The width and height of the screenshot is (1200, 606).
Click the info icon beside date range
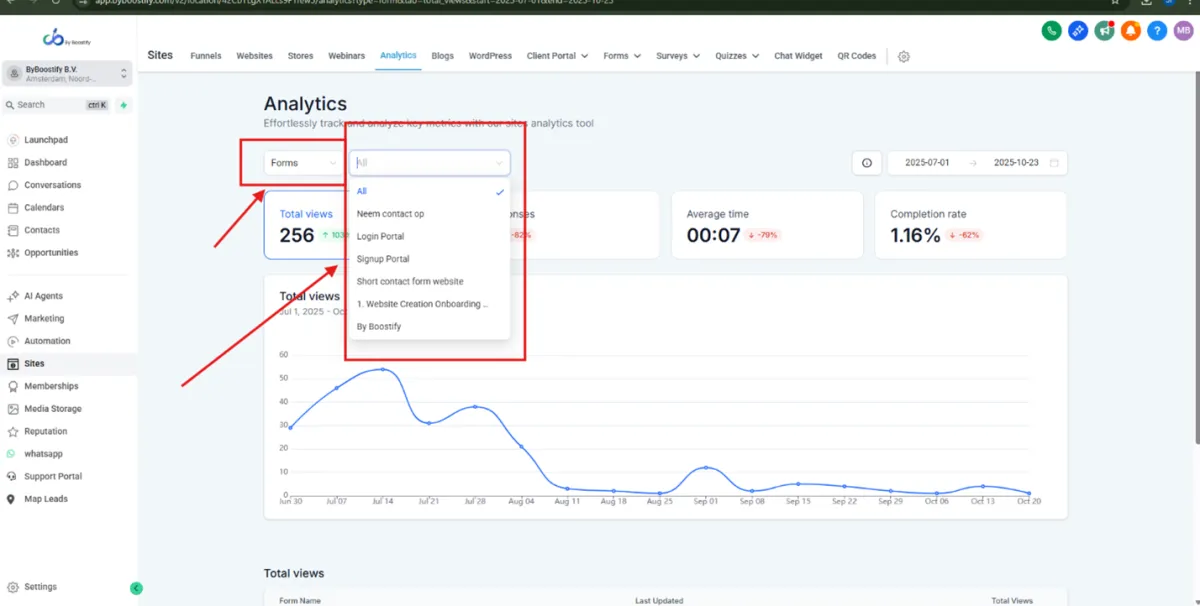coord(866,163)
